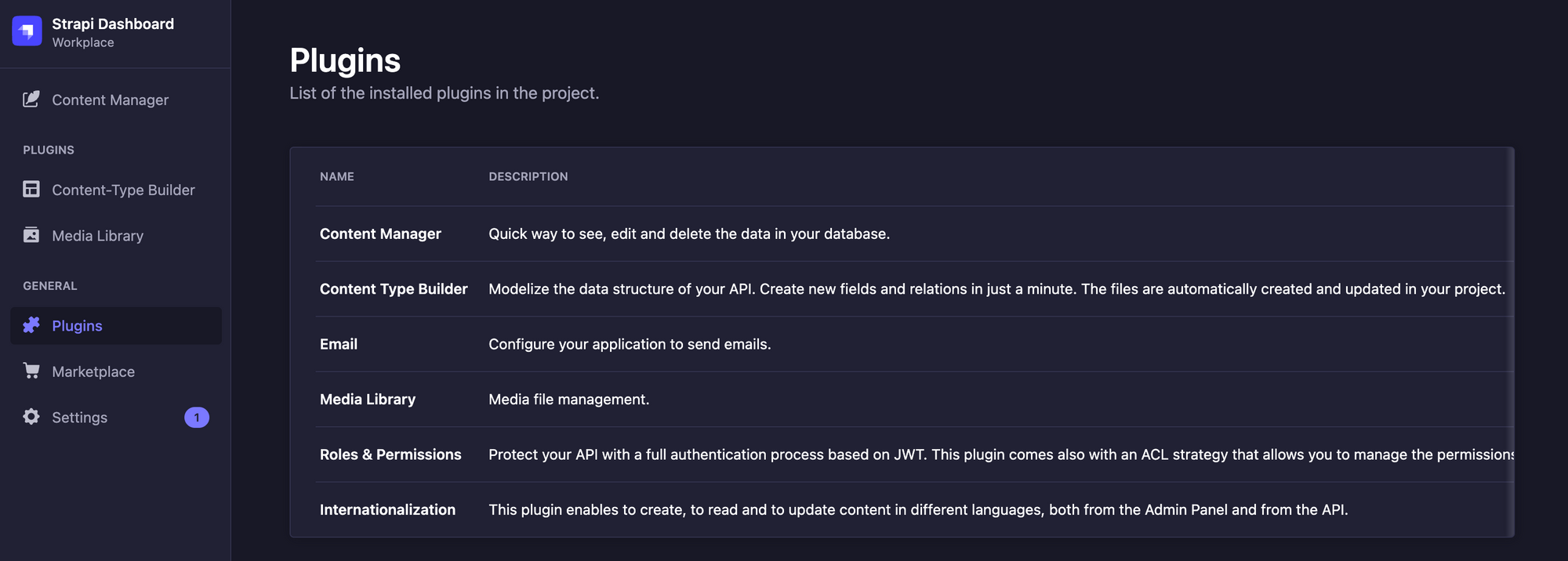Click the Marketplace shopping cart icon
1568x561 pixels.
tap(31, 371)
